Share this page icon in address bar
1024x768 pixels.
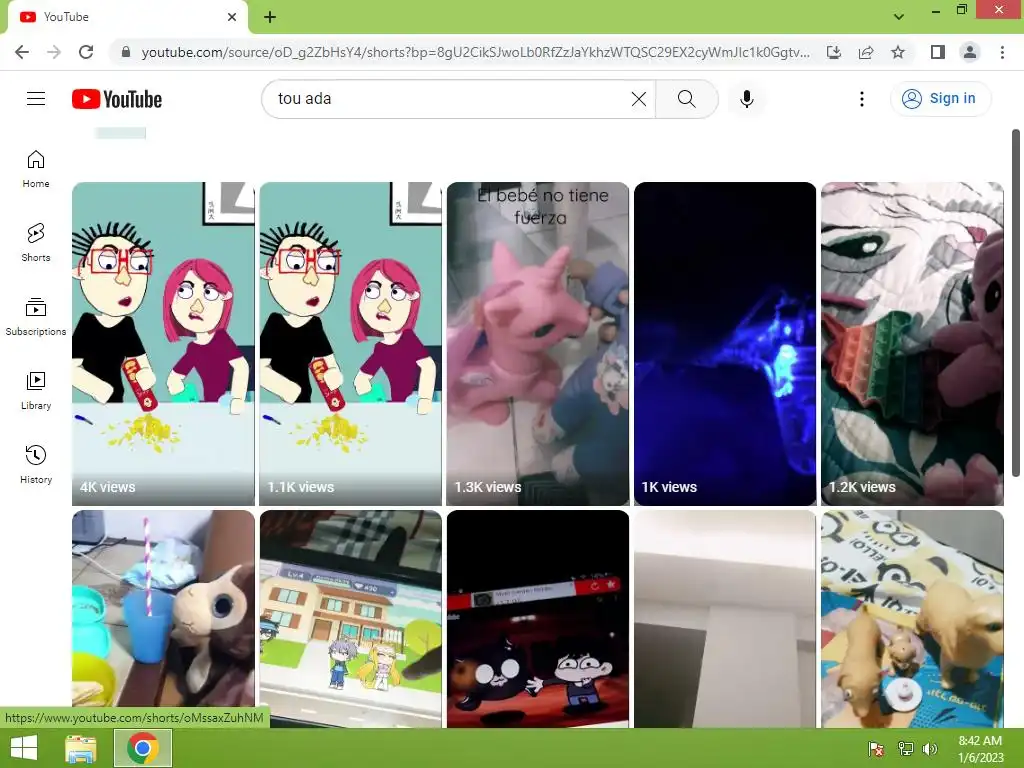pyautogui.click(x=866, y=52)
